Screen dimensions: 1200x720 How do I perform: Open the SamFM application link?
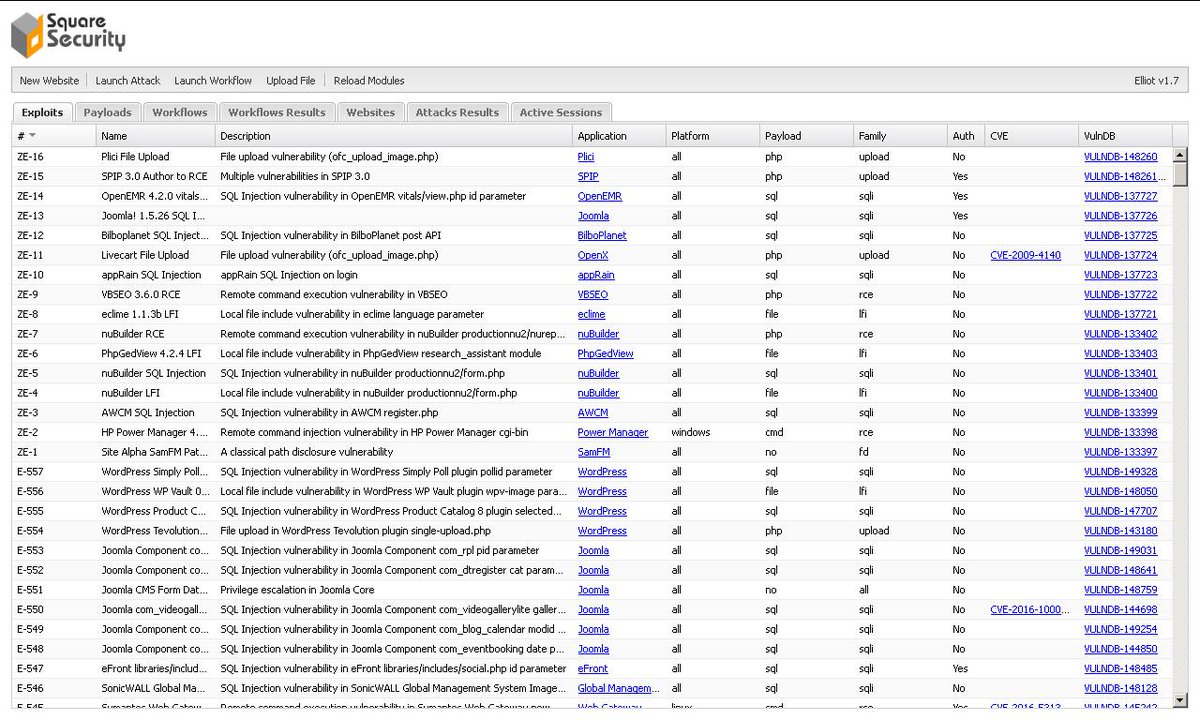click(594, 452)
